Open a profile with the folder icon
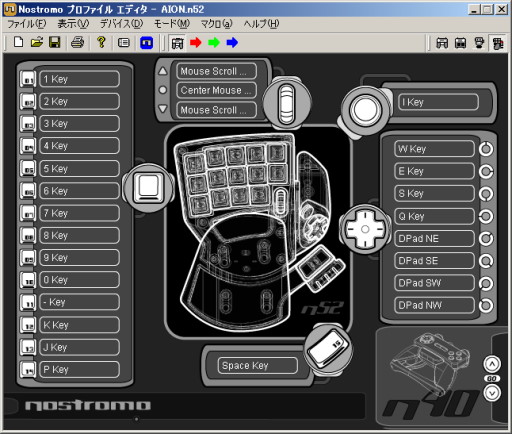This screenshot has height=434, width=512. pyautogui.click(x=37, y=42)
